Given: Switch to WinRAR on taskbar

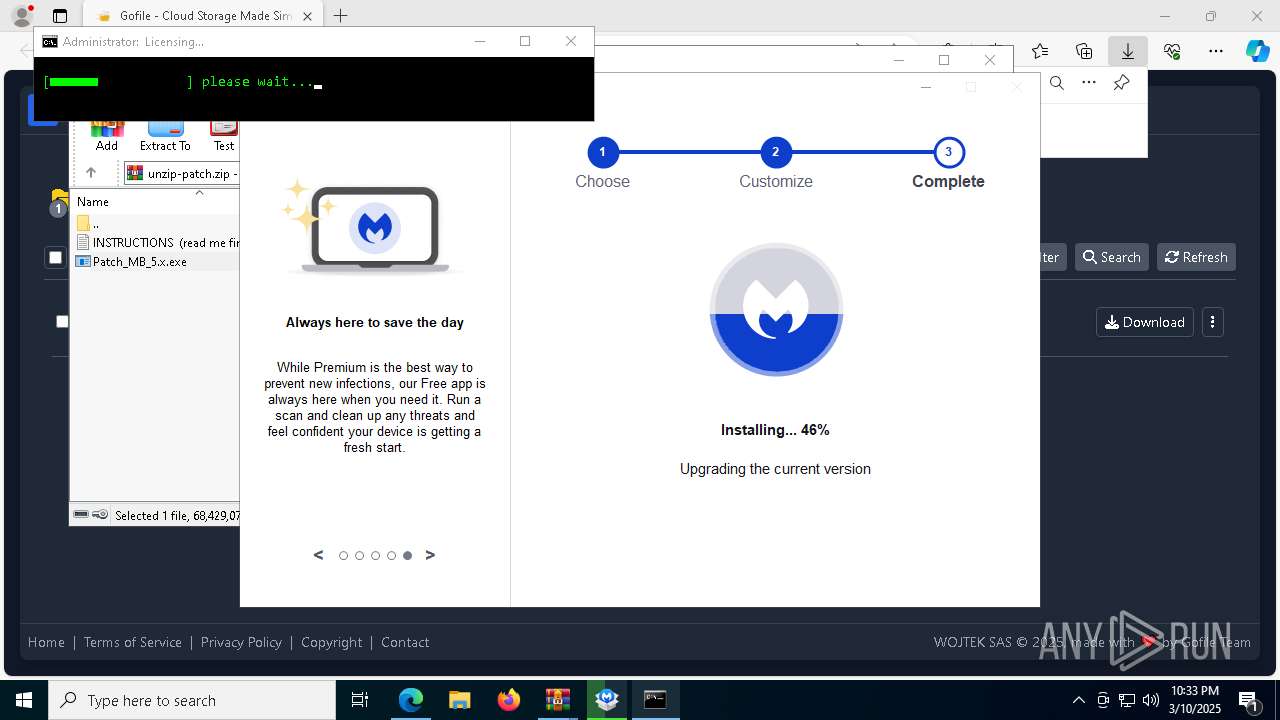Looking at the screenshot, I should 558,700.
